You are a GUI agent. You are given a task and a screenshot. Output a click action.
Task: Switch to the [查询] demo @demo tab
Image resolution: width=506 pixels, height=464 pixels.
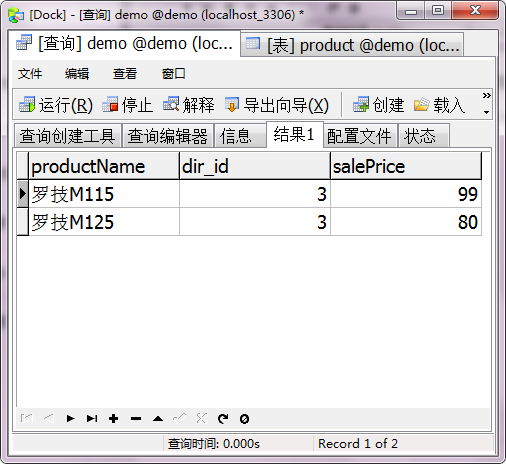pos(124,44)
